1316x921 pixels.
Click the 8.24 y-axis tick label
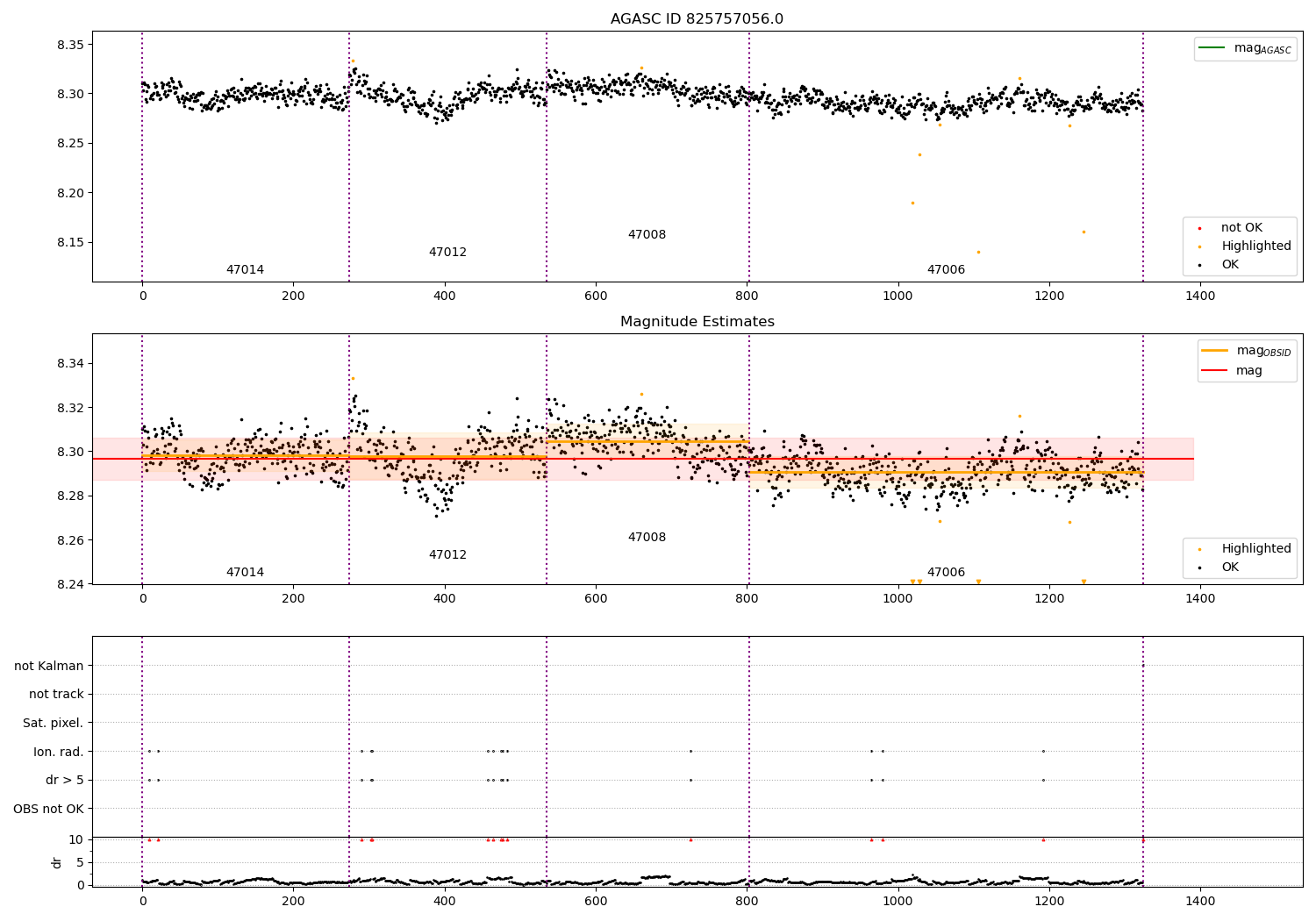click(69, 584)
